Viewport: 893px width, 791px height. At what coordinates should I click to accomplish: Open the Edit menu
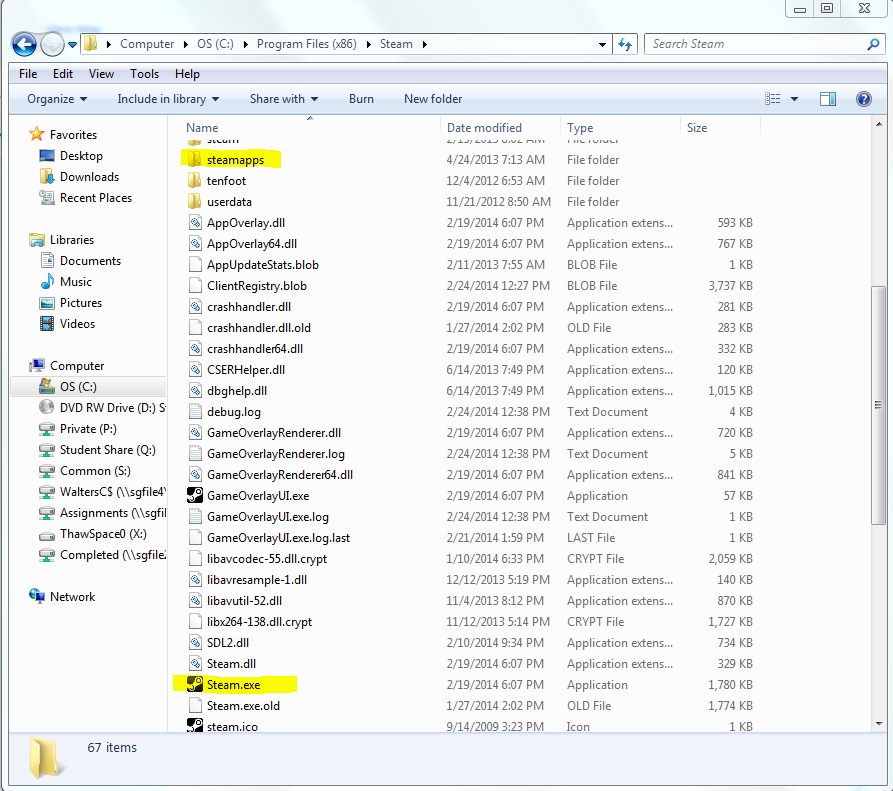(x=63, y=74)
